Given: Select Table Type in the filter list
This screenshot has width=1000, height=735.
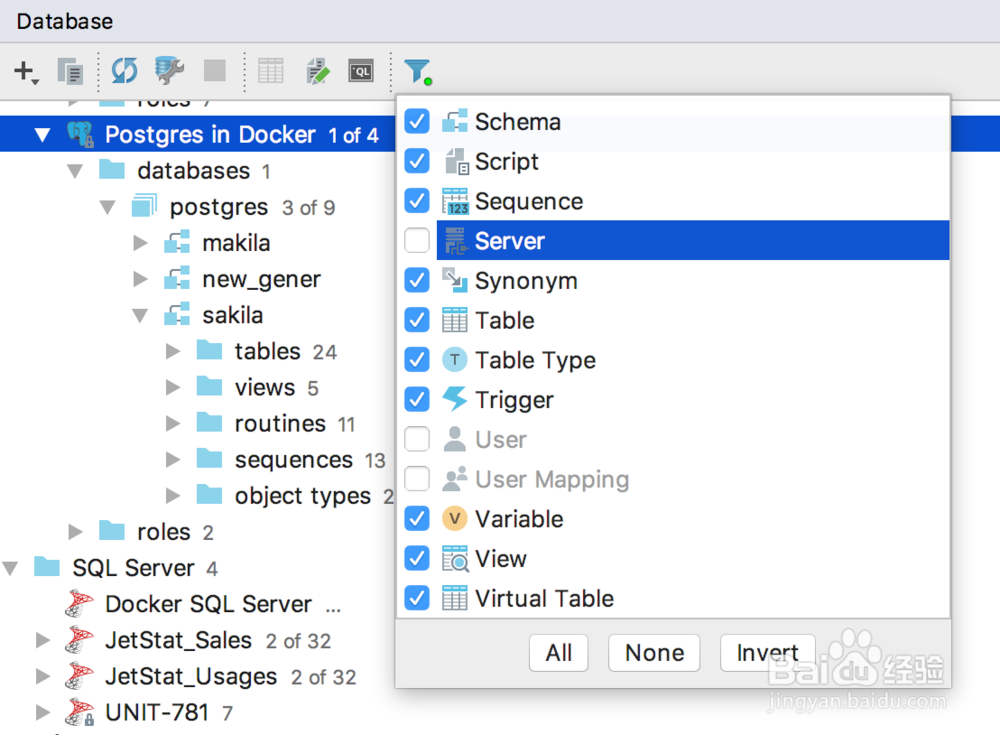Looking at the screenshot, I should click(x=535, y=360).
